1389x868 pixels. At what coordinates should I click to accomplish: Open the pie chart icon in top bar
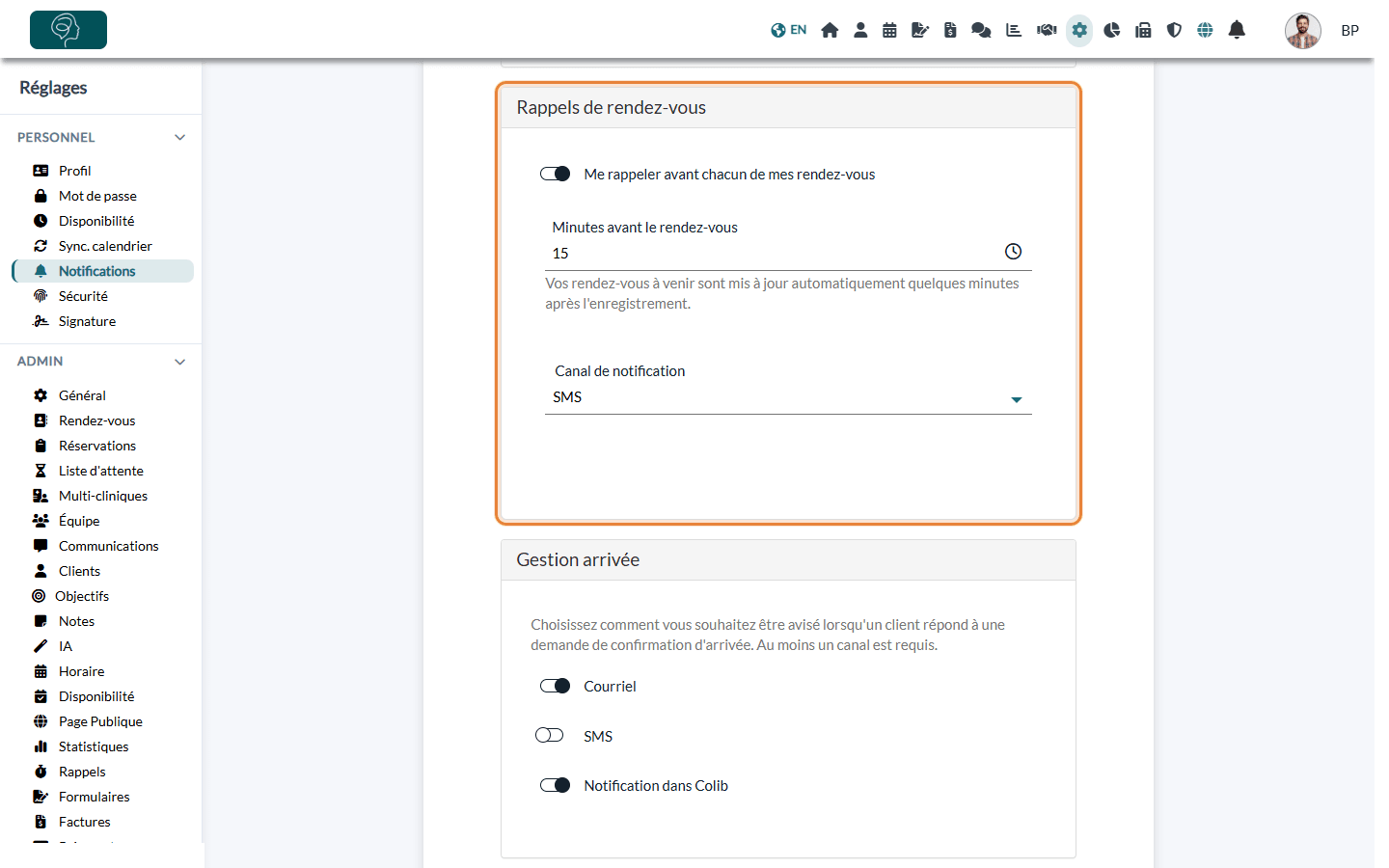pos(1112,30)
